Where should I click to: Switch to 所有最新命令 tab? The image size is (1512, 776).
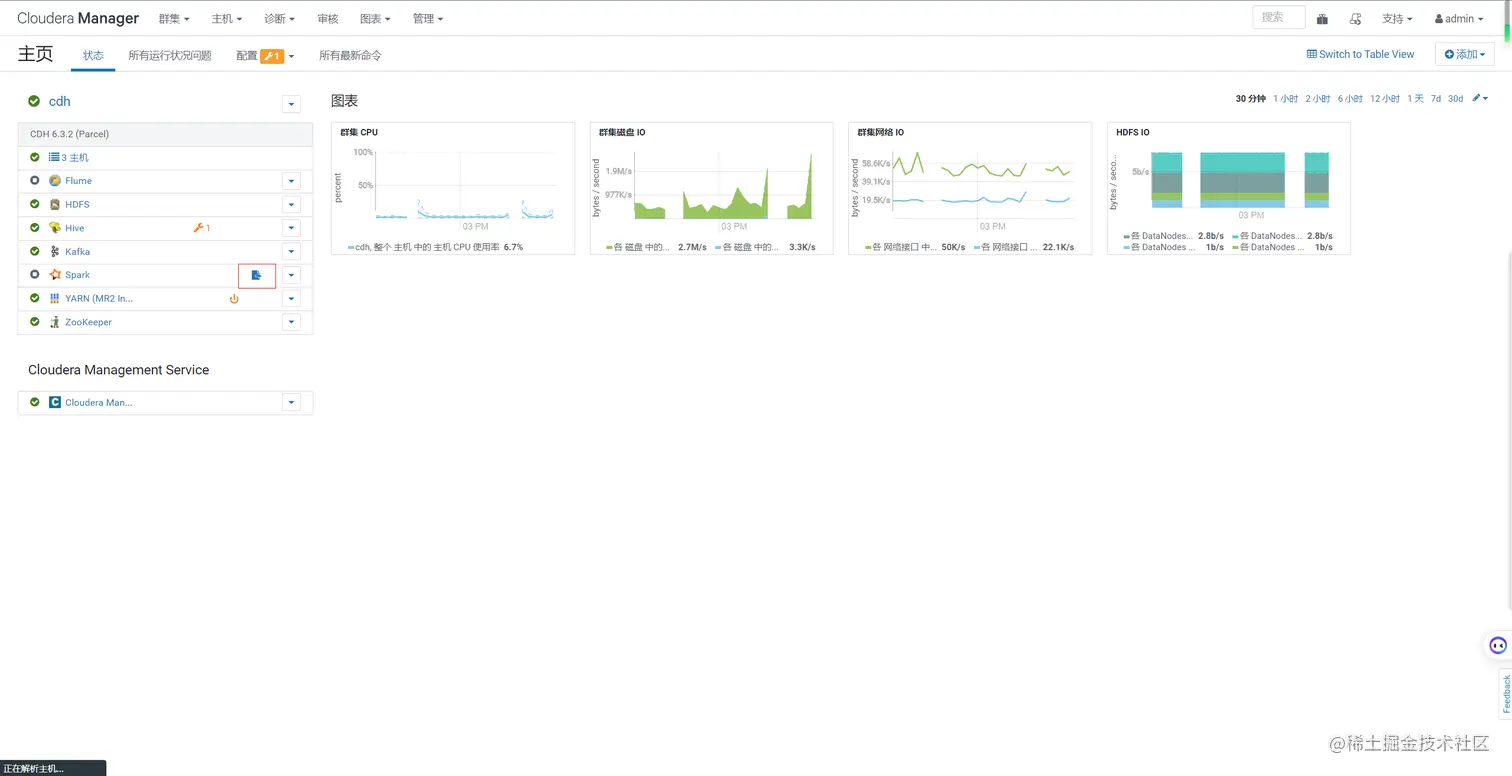(350, 55)
